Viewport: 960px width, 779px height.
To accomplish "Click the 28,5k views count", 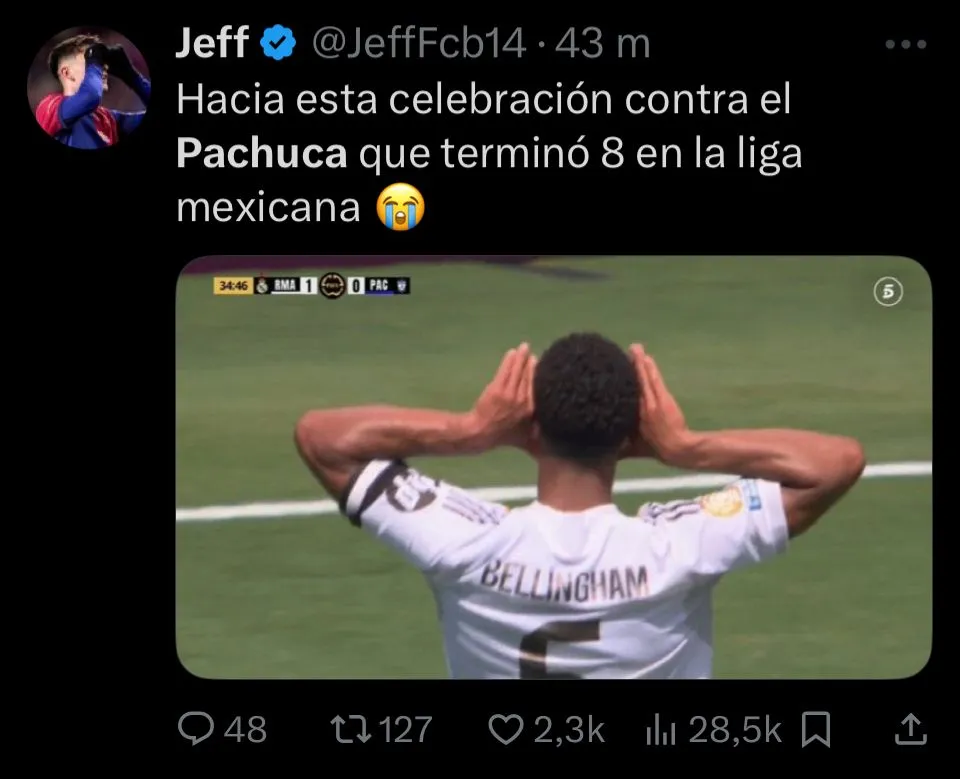I will [x=735, y=730].
